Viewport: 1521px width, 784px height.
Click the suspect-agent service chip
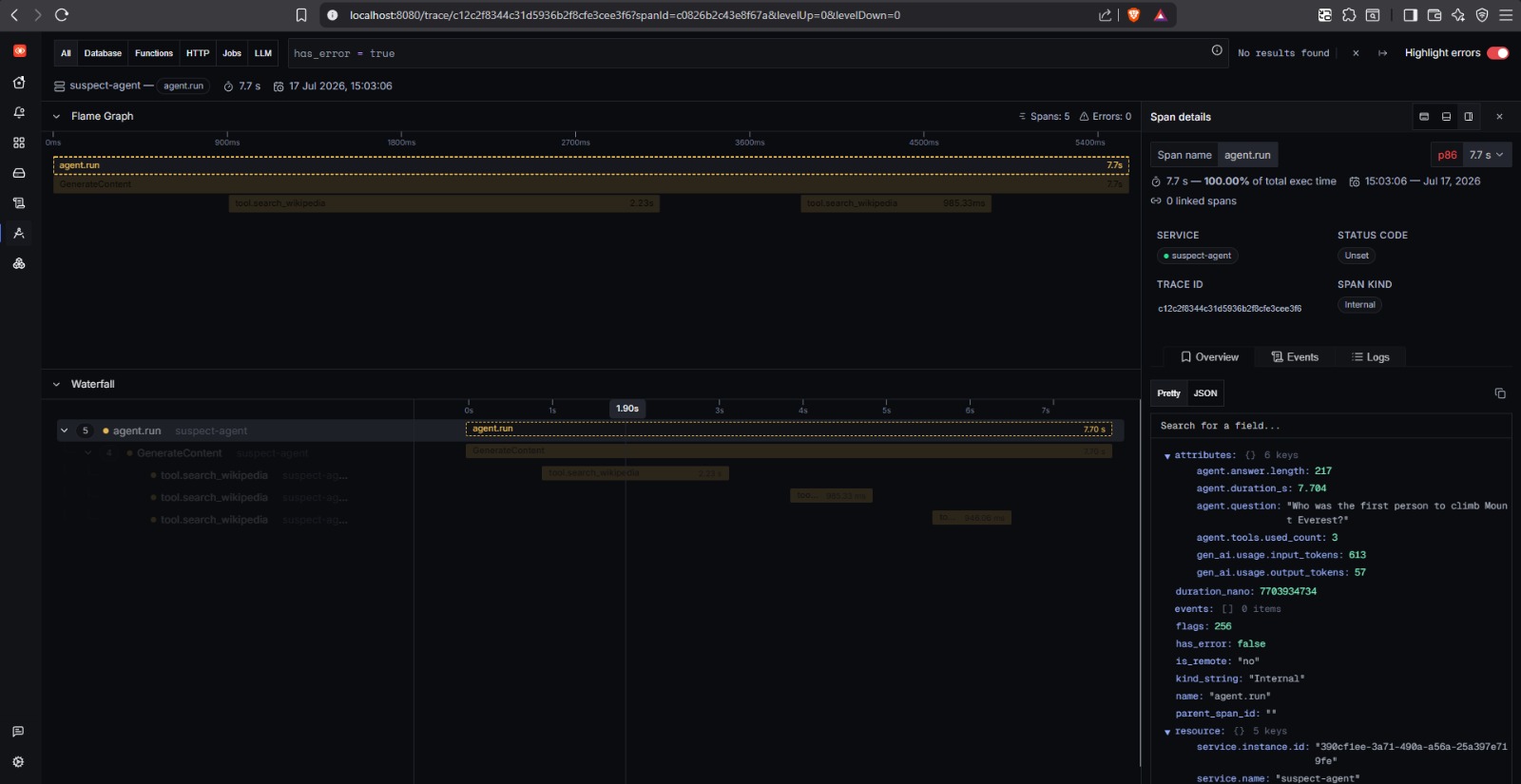click(x=1198, y=256)
